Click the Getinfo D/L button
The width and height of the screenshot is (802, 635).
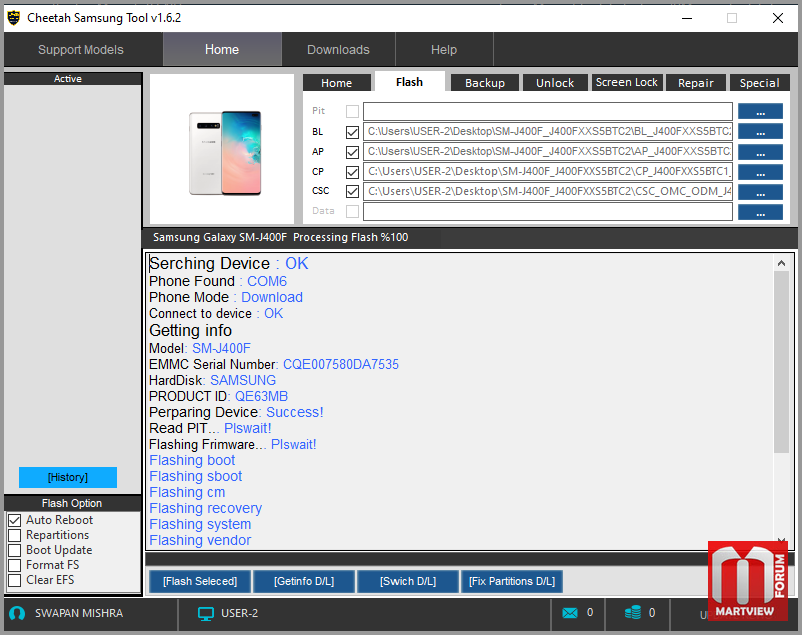point(304,581)
